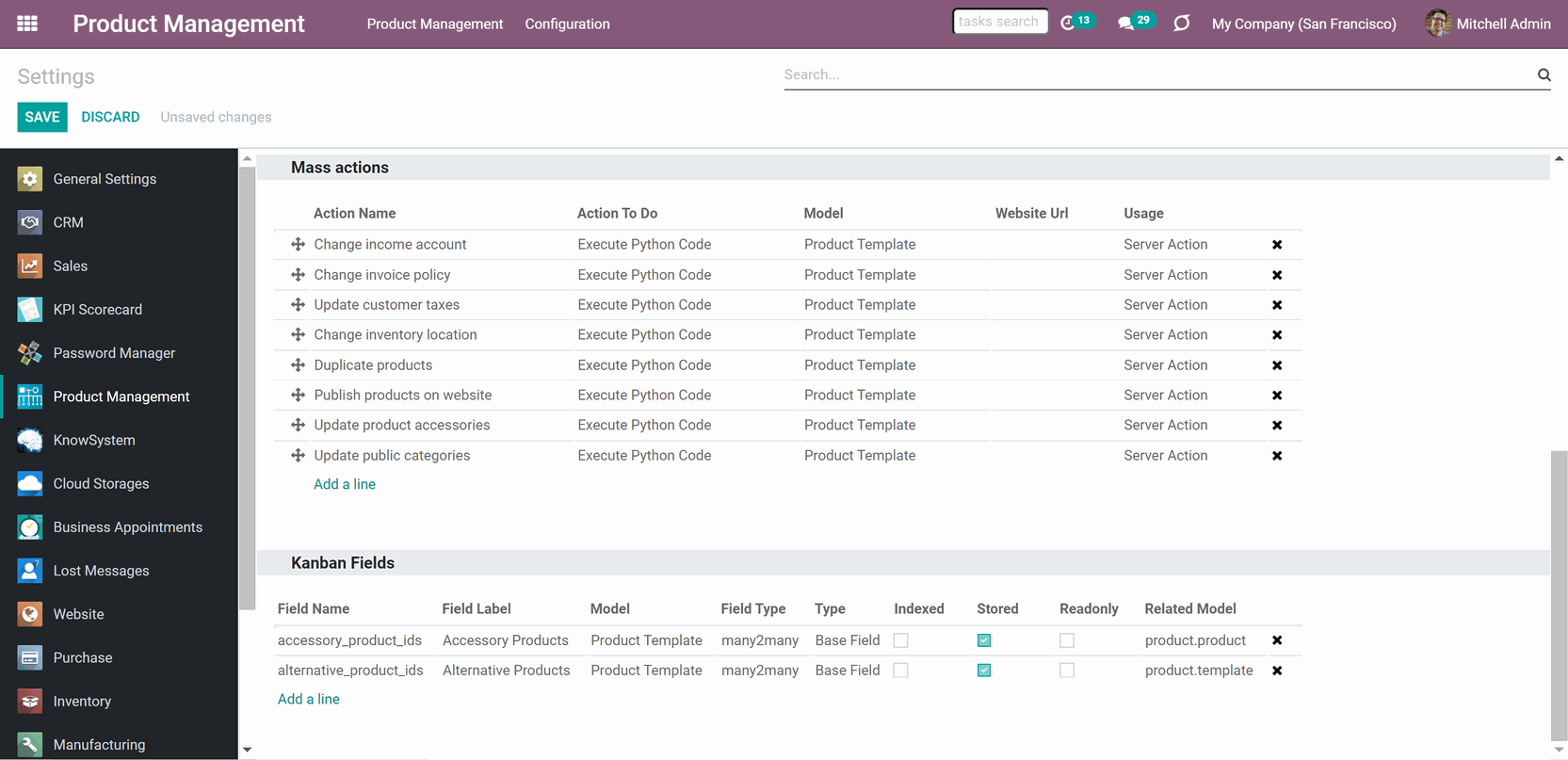Select KPI Scorecard icon
This screenshot has width=1568, height=760.
(x=30, y=309)
